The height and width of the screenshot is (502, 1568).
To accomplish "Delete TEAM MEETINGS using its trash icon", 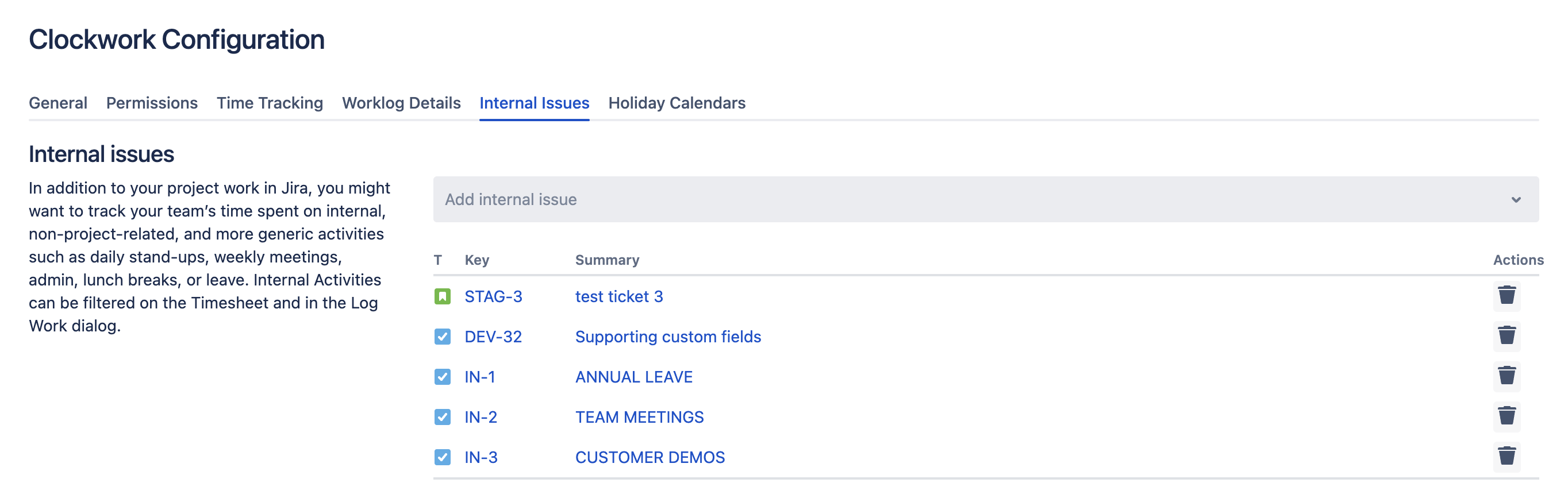I will pos(1506,416).
